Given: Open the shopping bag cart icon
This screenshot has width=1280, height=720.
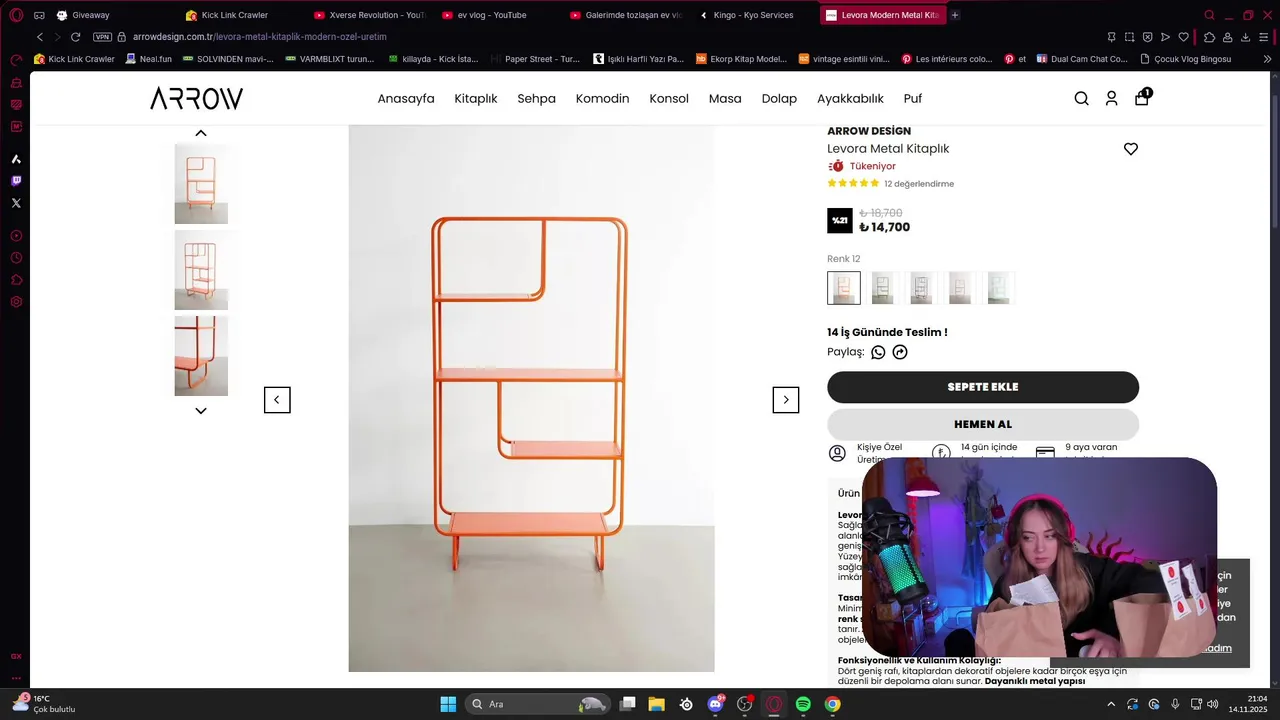Looking at the screenshot, I should click(1142, 97).
